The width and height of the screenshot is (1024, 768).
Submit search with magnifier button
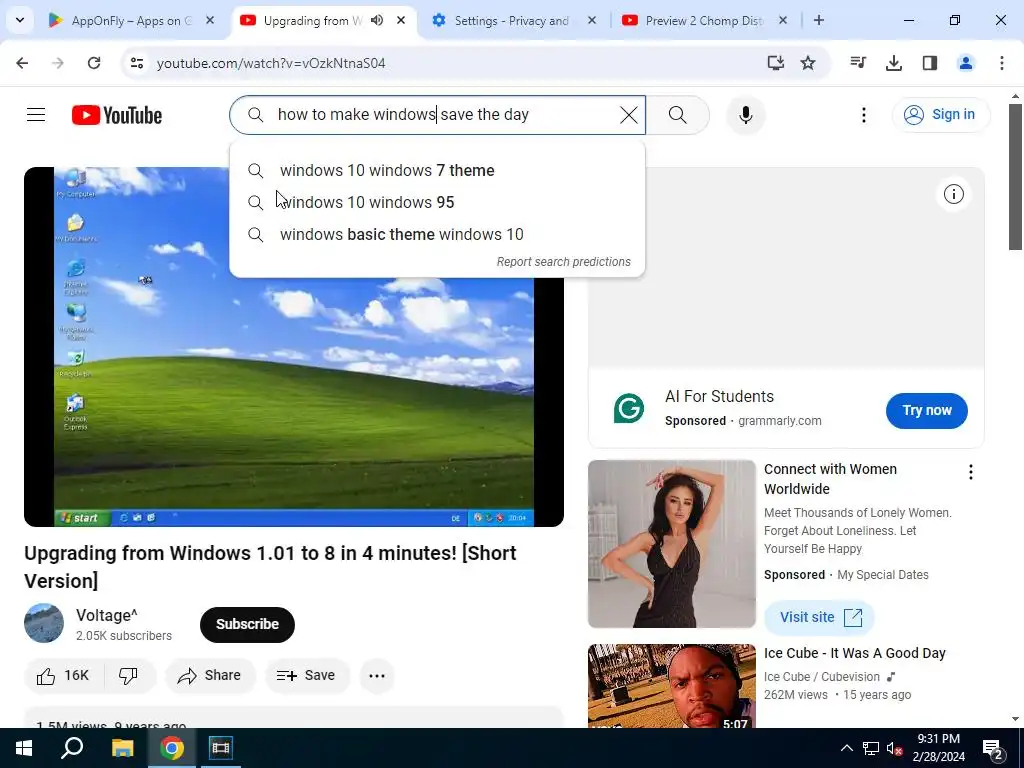tap(678, 115)
